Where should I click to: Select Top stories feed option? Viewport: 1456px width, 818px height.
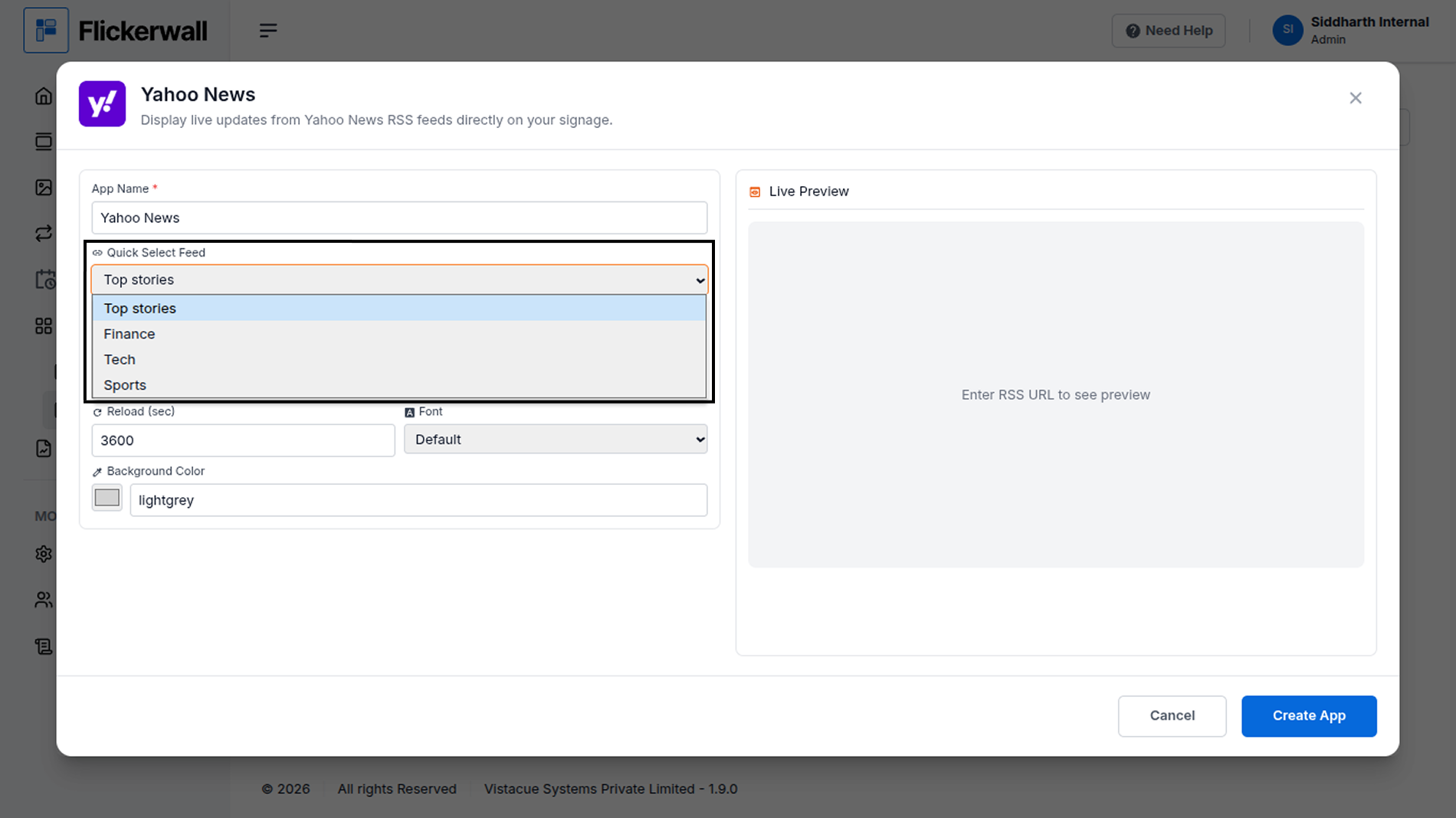[x=399, y=308]
